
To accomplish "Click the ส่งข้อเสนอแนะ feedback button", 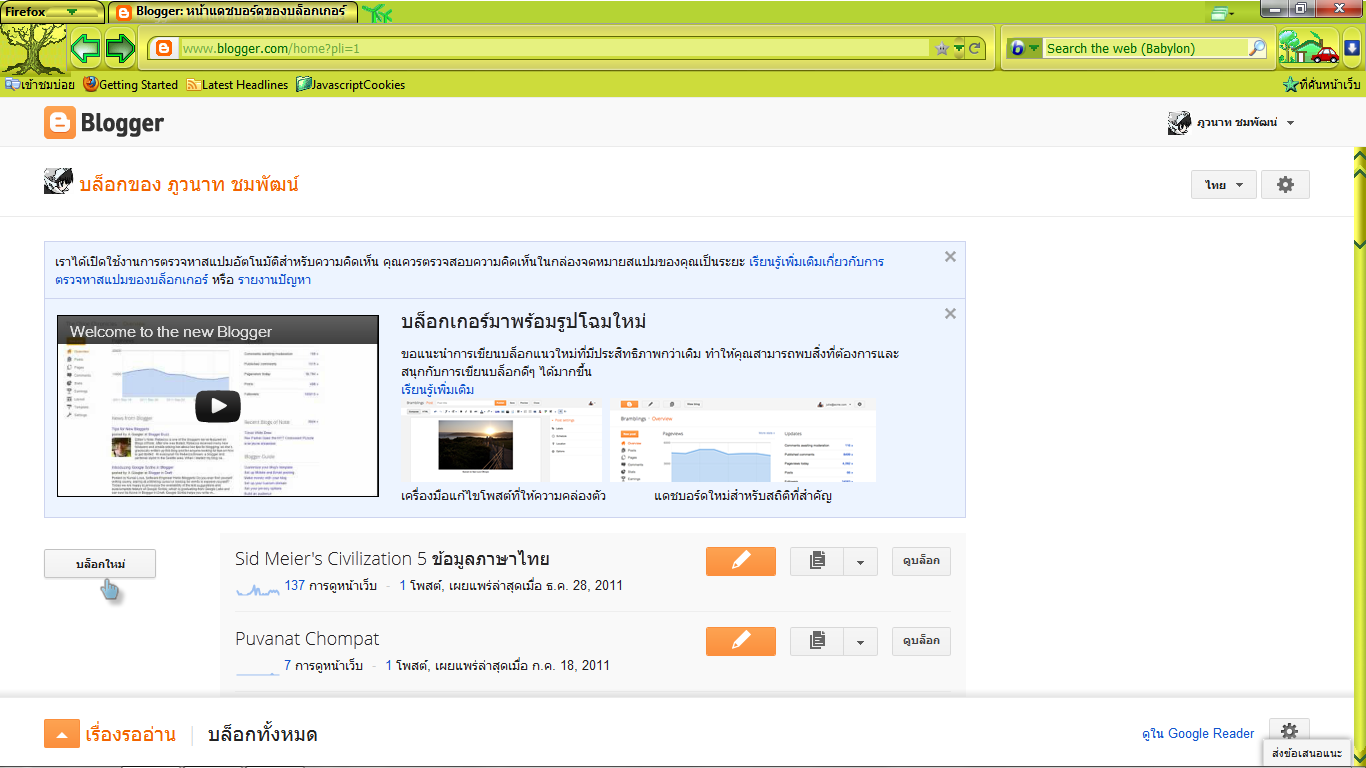I will [x=1307, y=752].
